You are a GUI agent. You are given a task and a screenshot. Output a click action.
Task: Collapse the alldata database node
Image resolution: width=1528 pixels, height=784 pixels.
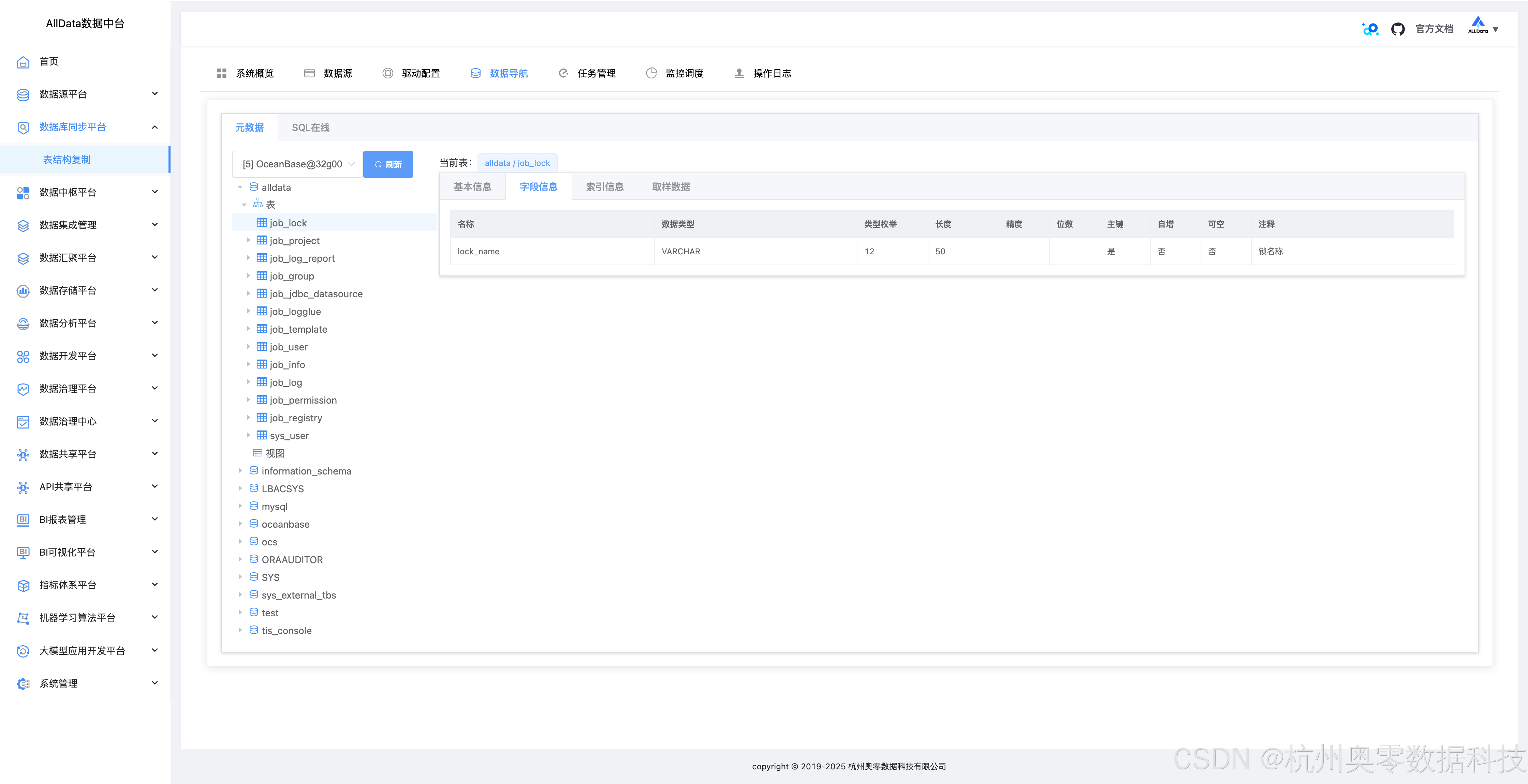(240, 187)
